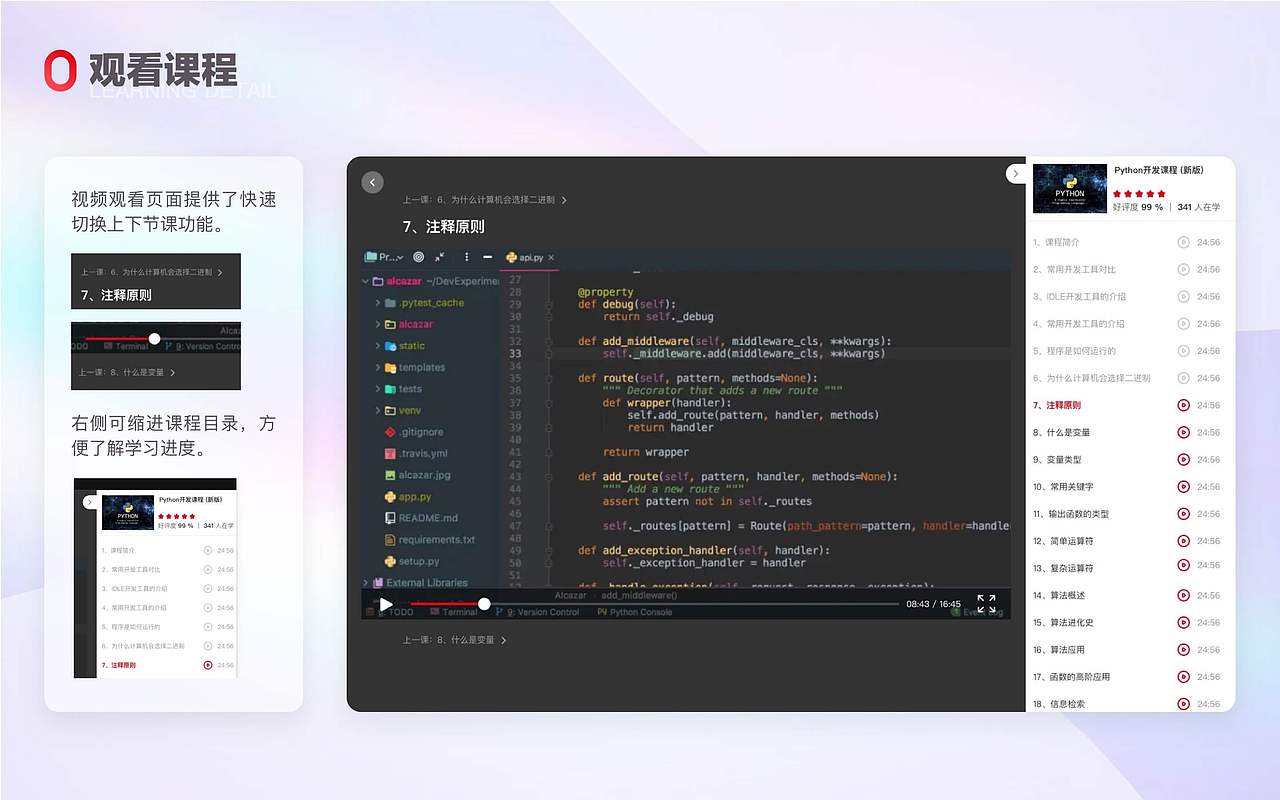Click play icon beside 3、IDLE开发工具的介绍 in main catalog
The image size is (1280, 800).
point(1183,296)
